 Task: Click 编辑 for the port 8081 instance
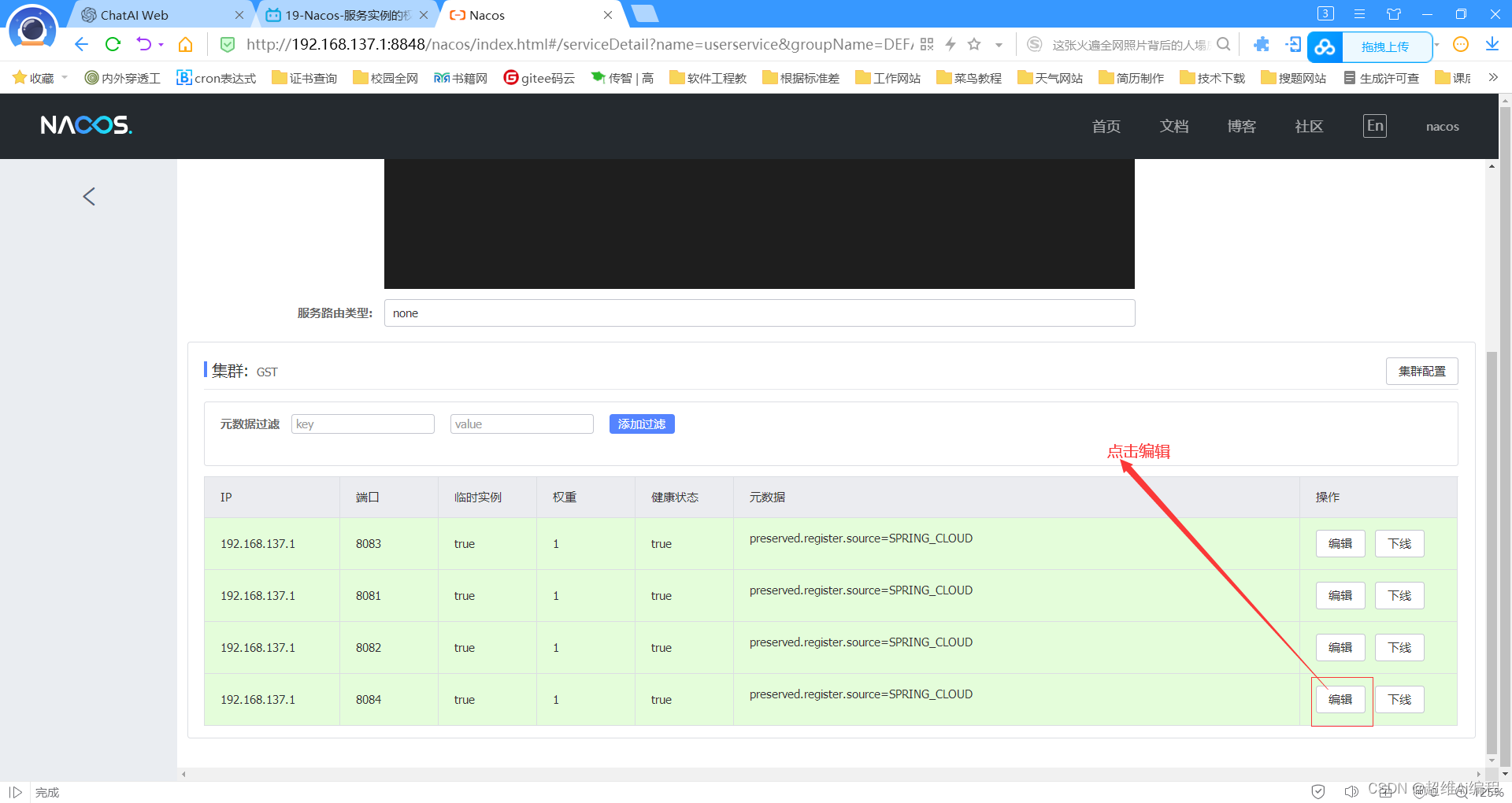(x=1340, y=595)
